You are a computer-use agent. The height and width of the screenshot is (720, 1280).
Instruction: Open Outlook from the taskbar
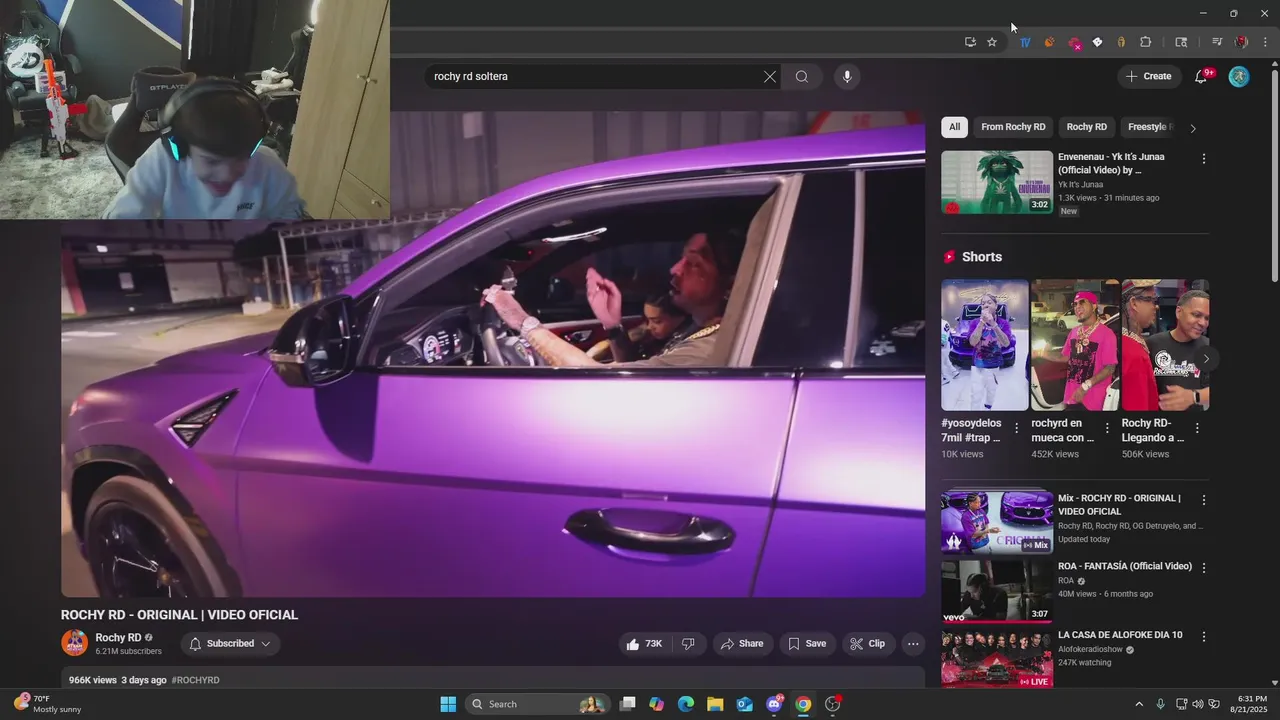coord(744,704)
